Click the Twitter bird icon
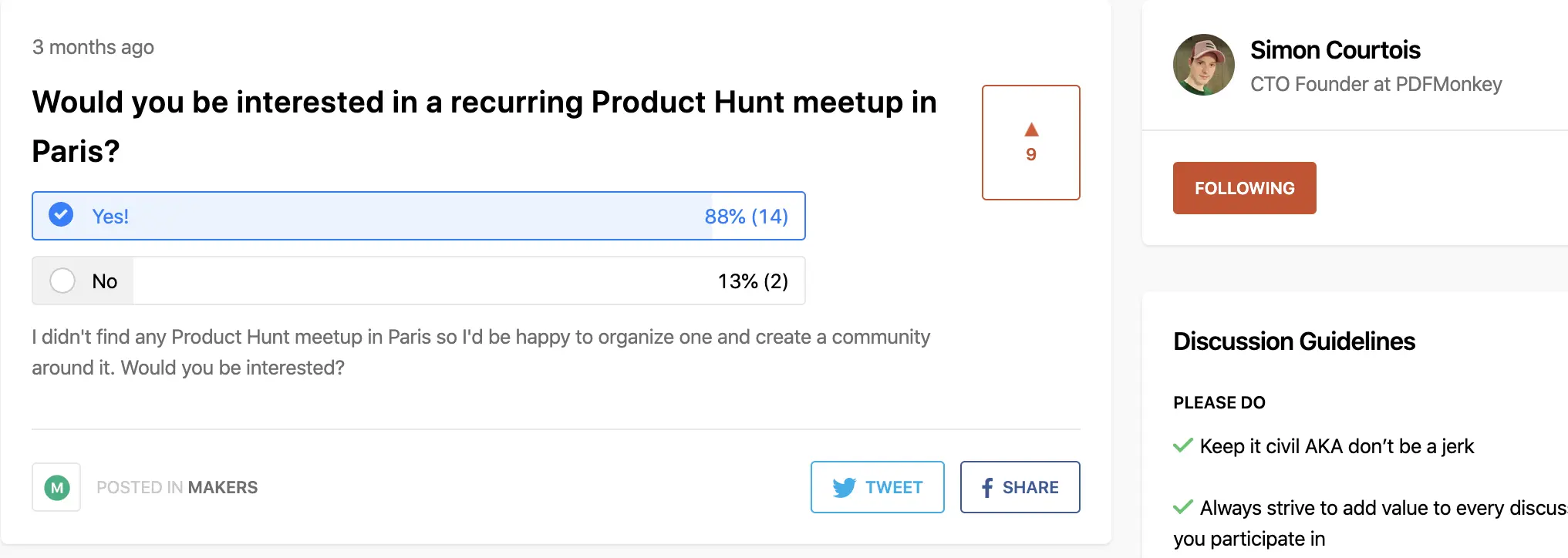This screenshot has height=558, width=1568. tap(844, 487)
